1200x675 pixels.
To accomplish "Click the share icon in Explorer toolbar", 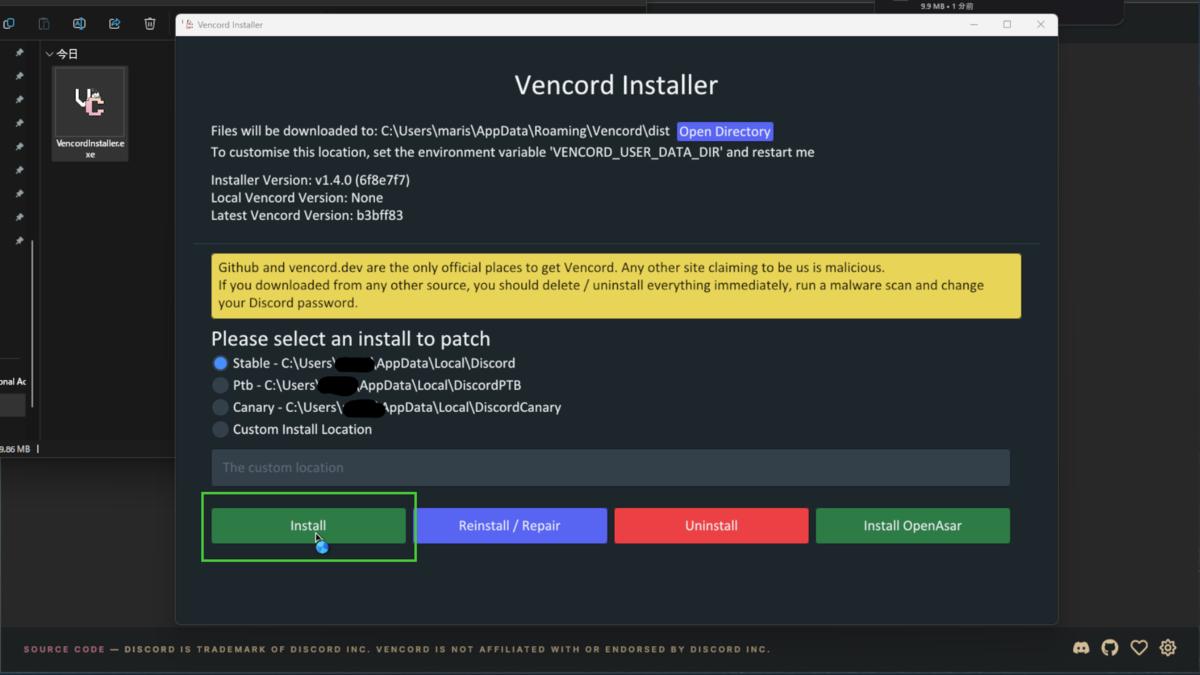I will [114, 24].
